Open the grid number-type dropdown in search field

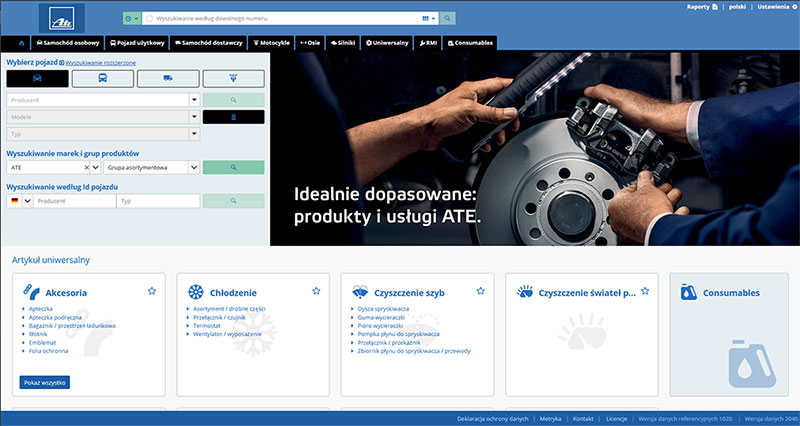point(429,18)
